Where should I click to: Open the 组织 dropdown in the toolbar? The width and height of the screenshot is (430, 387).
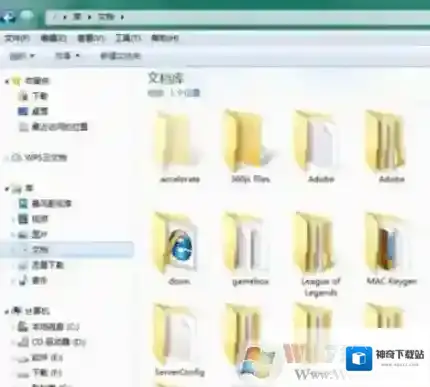coord(22,56)
